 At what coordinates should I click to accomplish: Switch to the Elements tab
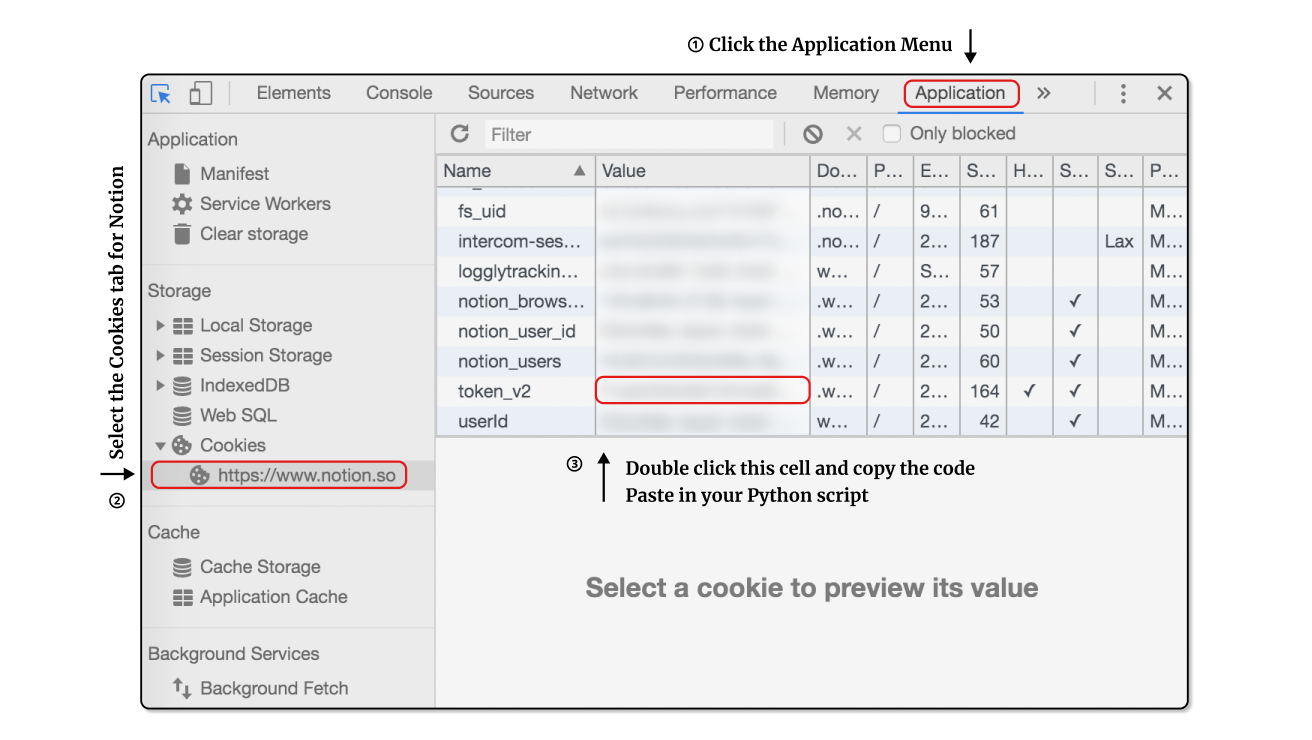coord(293,93)
